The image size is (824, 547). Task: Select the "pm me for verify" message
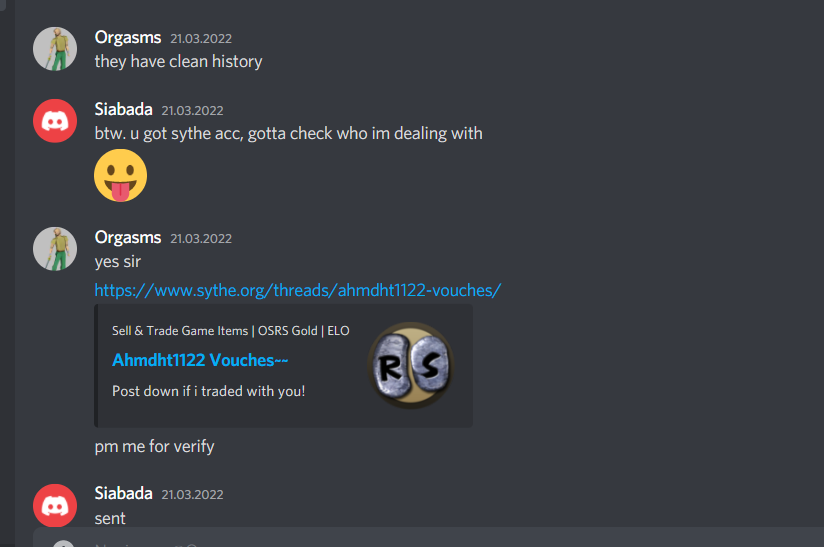(154, 447)
